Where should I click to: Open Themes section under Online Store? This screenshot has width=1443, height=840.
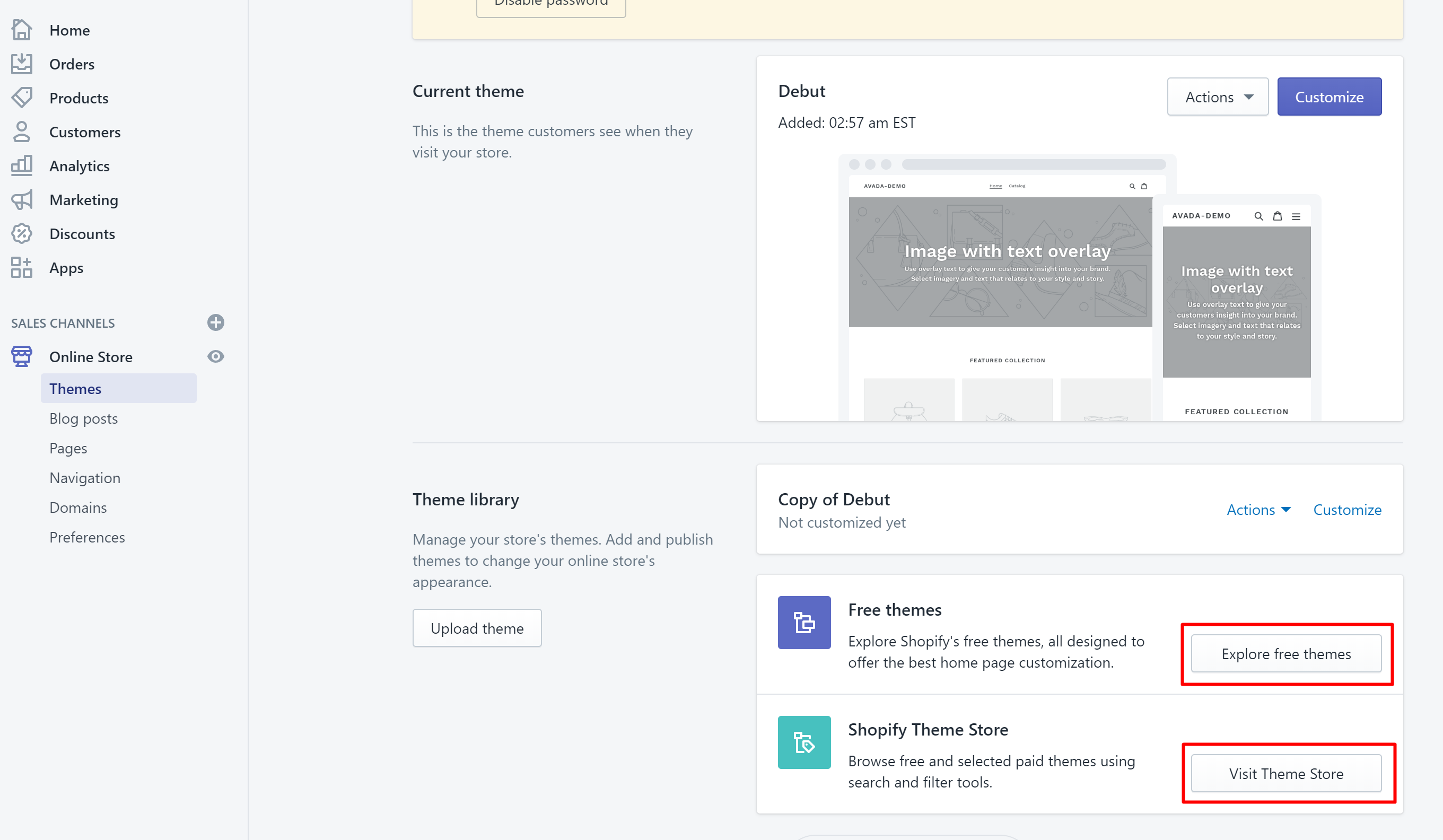point(75,388)
